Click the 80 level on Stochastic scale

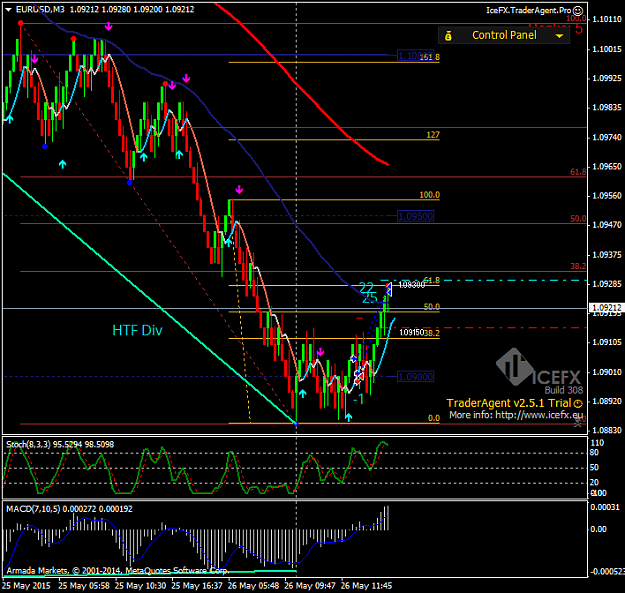click(594, 452)
